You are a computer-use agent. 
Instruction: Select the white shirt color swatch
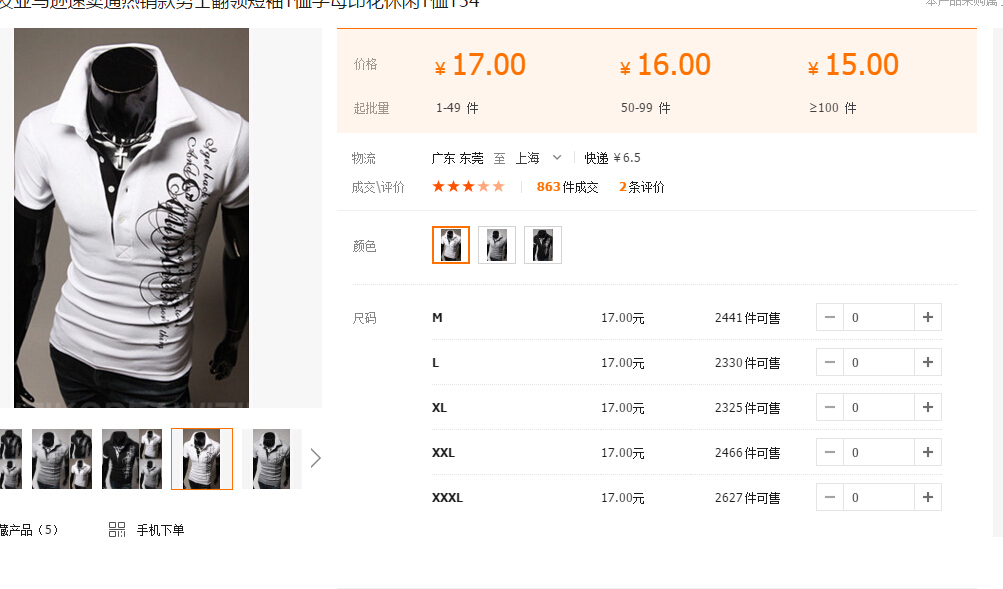[451, 245]
